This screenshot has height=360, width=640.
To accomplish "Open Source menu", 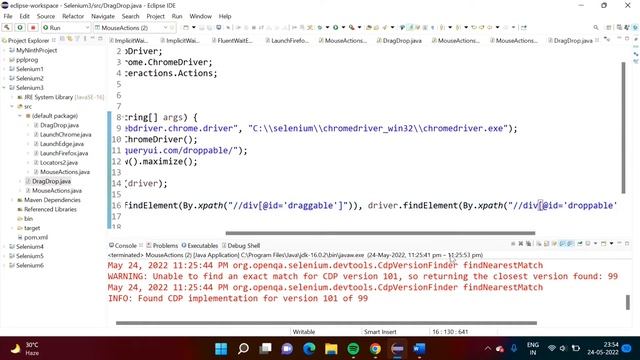I will click(x=46, y=16).
